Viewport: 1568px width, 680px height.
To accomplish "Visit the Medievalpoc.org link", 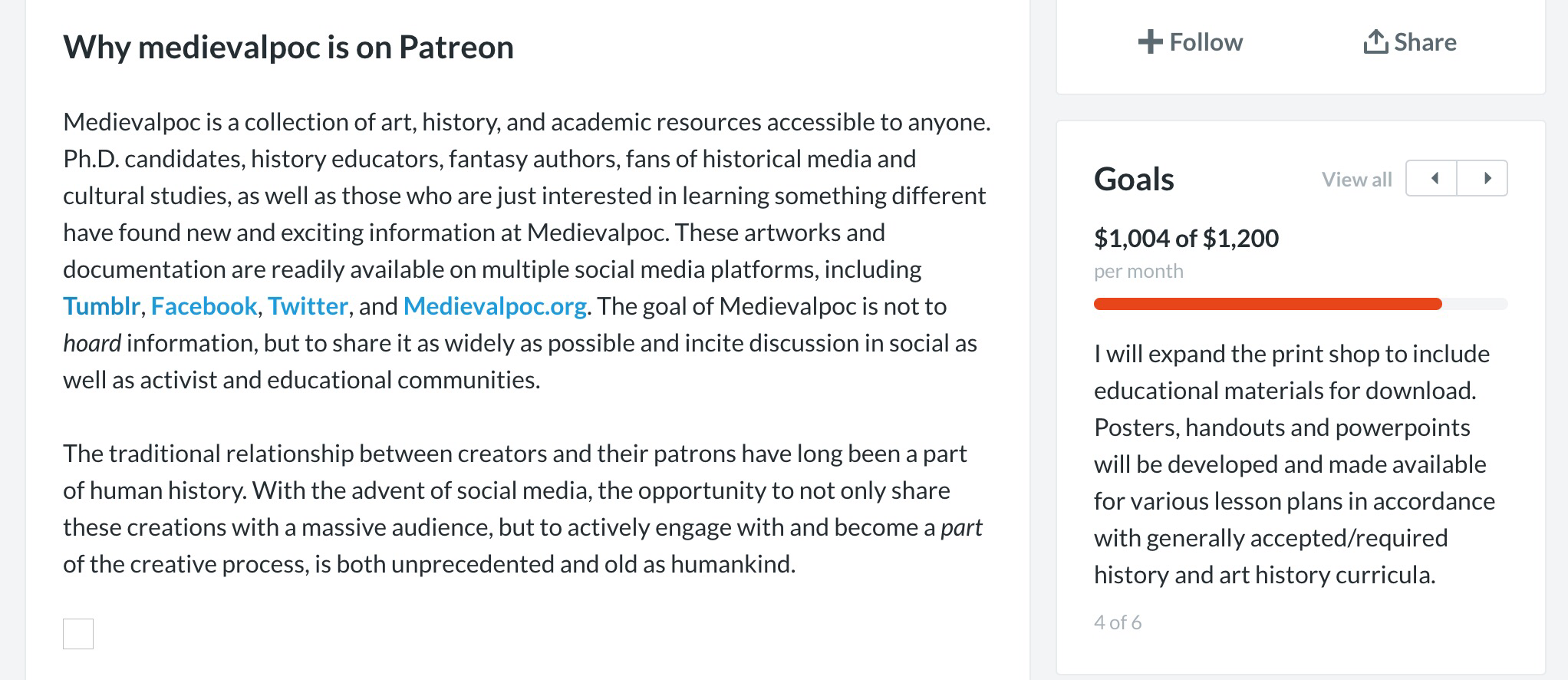I will tap(495, 306).
